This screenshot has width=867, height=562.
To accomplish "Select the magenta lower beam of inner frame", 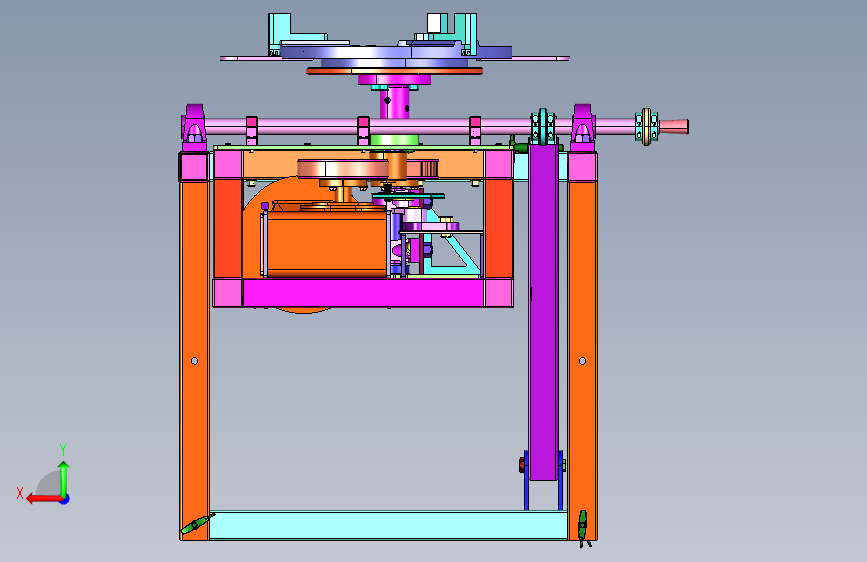I will (x=363, y=293).
